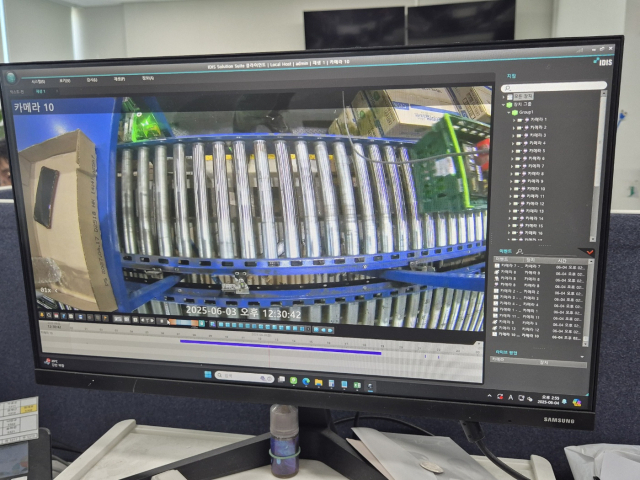The image size is (640, 480).
Task: Select 카메라 14 in the device tree
Action: [535, 218]
